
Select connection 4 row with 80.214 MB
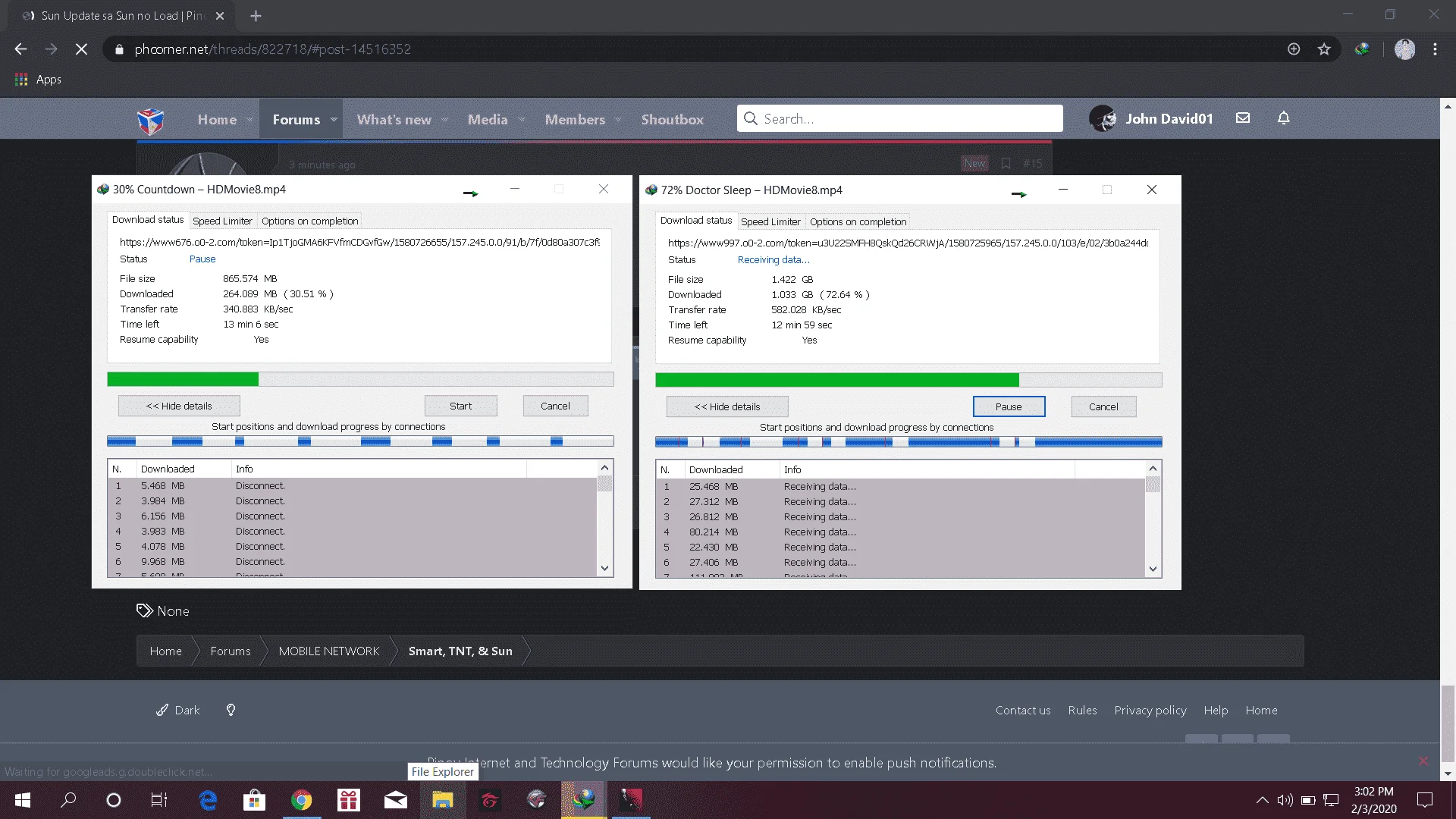pos(900,532)
